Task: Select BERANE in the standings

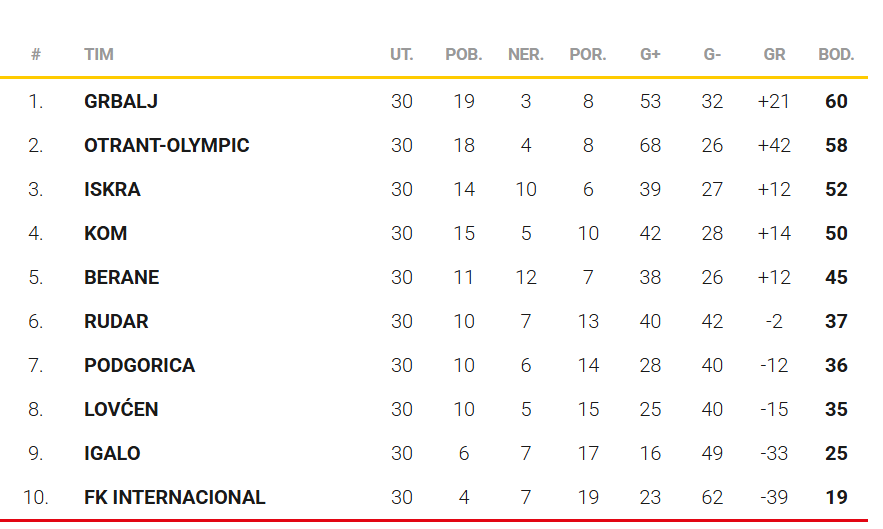Action: [121, 277]
